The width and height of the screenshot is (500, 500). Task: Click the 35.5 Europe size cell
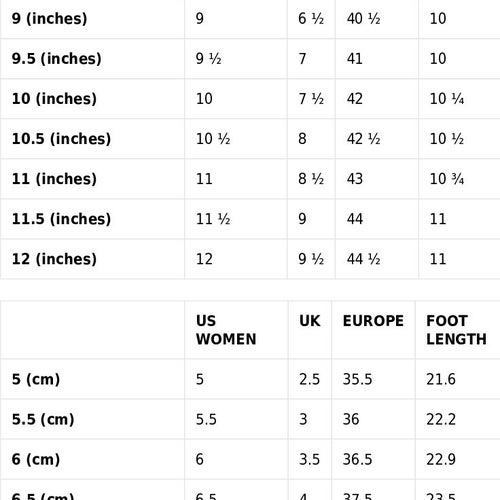pos(357,379)
